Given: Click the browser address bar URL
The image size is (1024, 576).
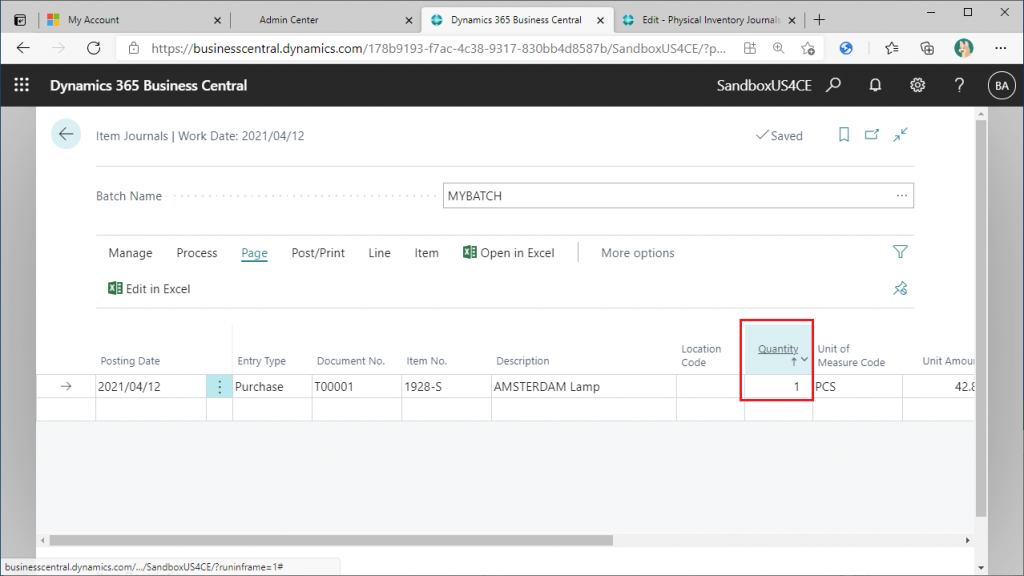Looking at the screenshot, I should point(438,48).
